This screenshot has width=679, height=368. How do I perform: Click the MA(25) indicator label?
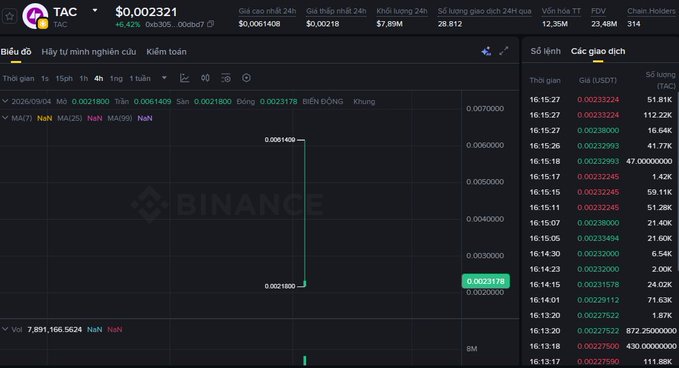(x=70, y=118)
